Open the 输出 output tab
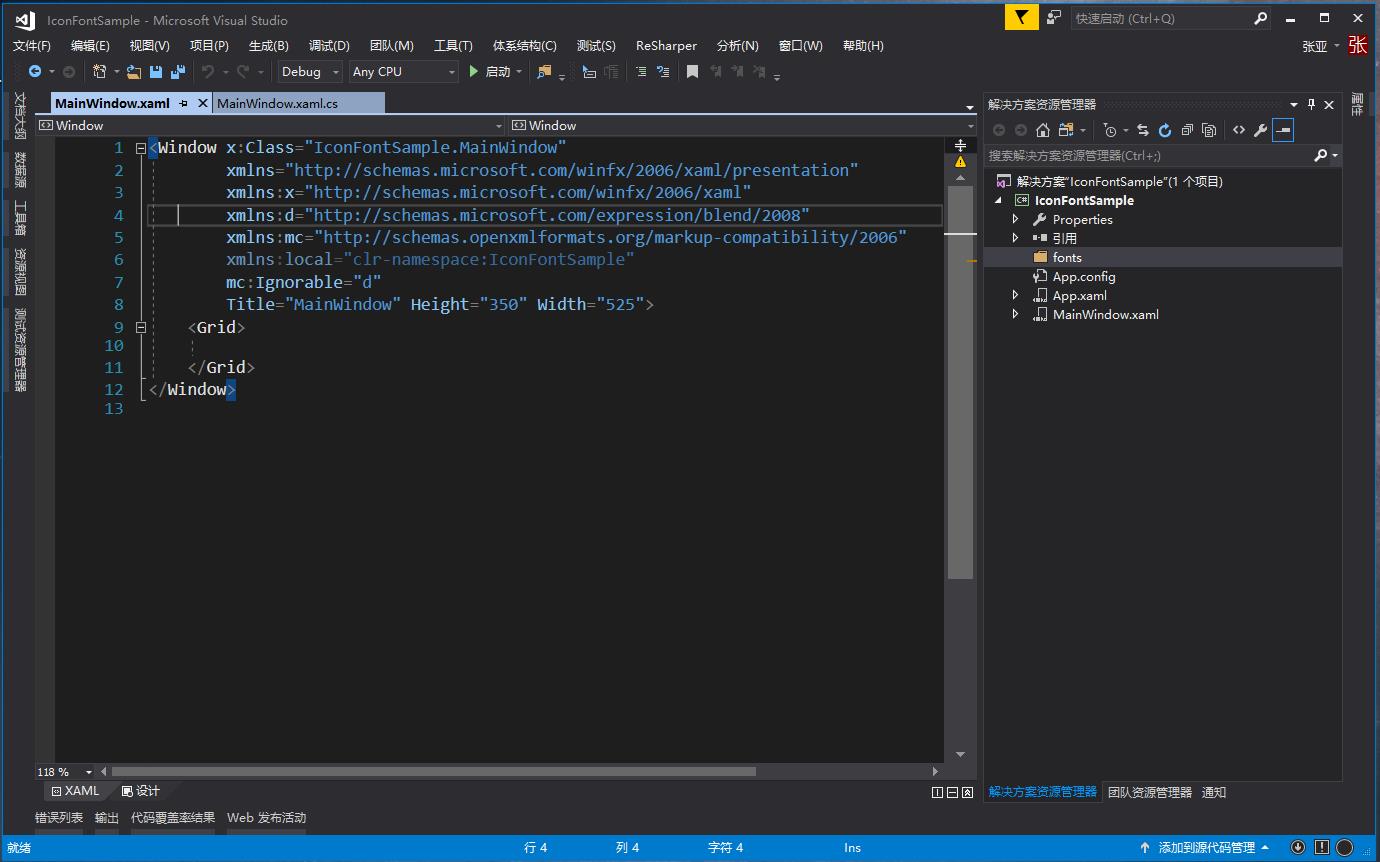Viewport: 1380px width, 862px height. click(x=107, y=817)
